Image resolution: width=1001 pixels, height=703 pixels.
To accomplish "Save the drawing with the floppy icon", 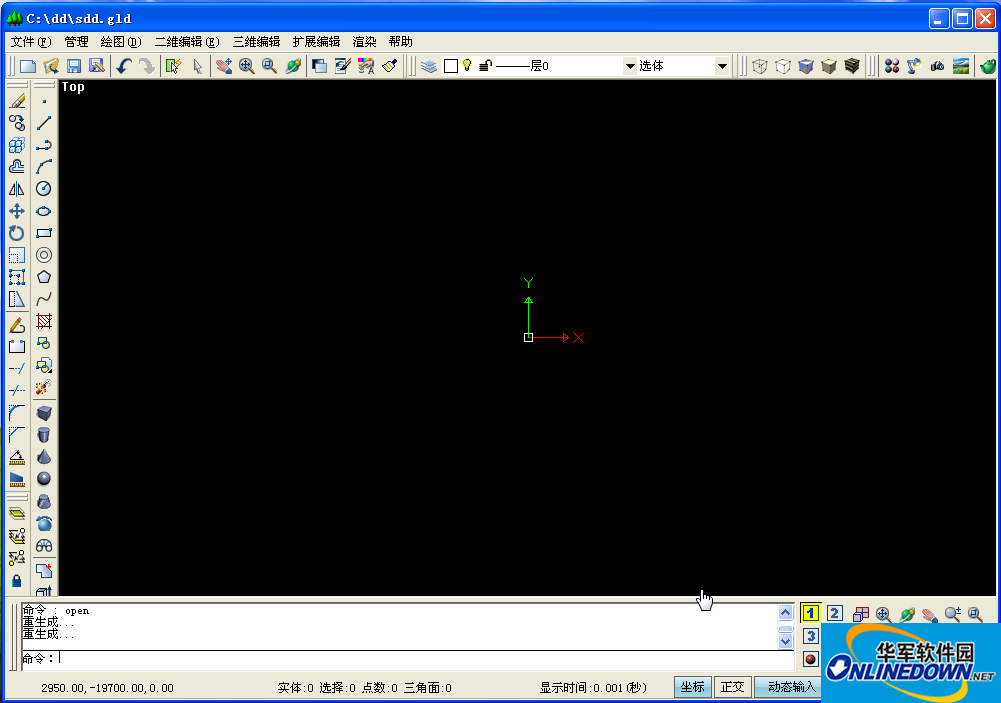I will pyautogui.click(x=74, y=66).
